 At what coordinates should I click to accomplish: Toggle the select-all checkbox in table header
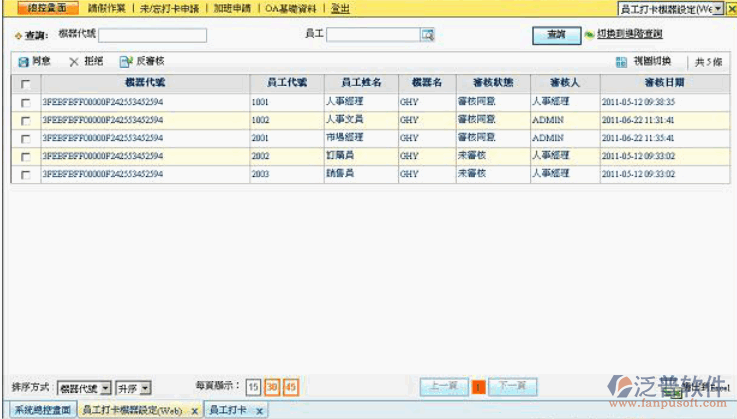tap(25, 83)
